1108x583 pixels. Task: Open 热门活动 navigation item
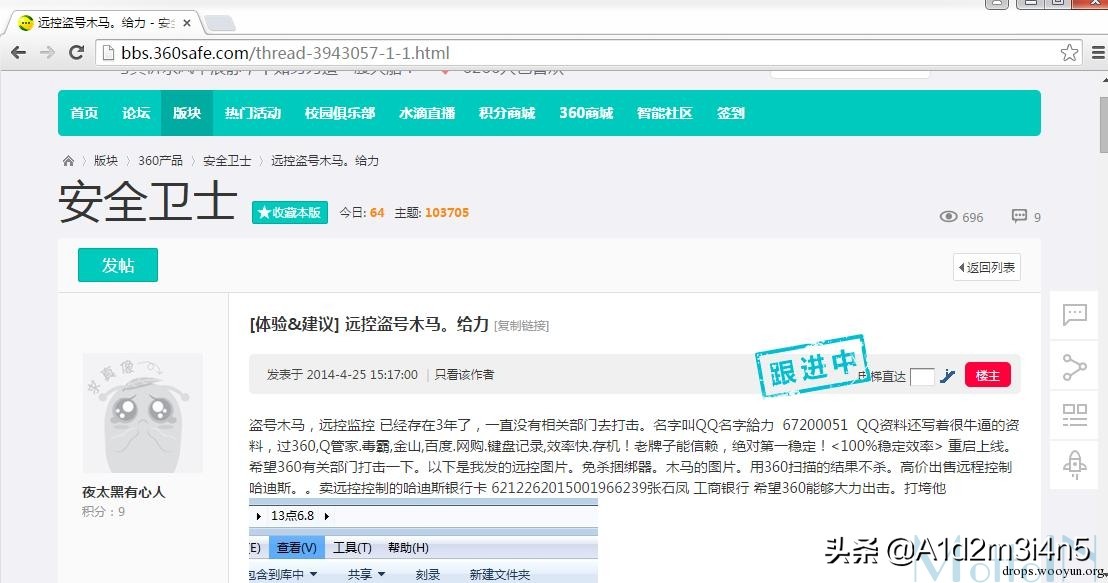click(253, 113)
